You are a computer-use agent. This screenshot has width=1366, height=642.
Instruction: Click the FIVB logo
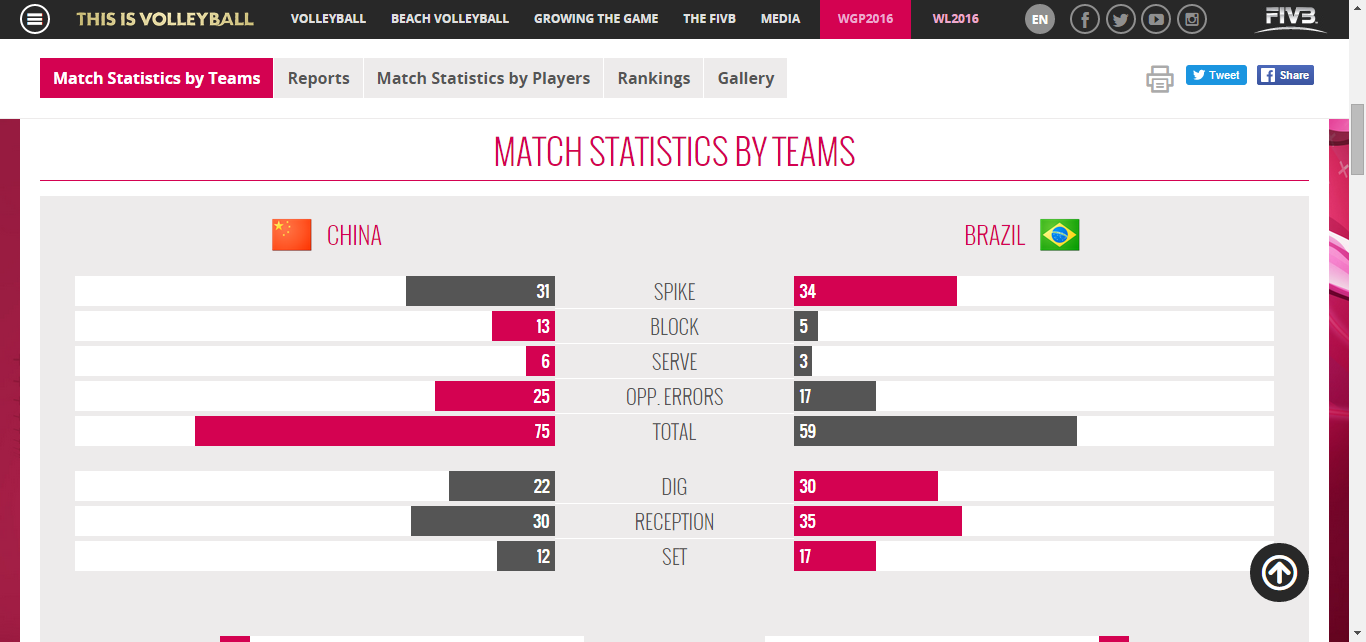point(1291,18)
